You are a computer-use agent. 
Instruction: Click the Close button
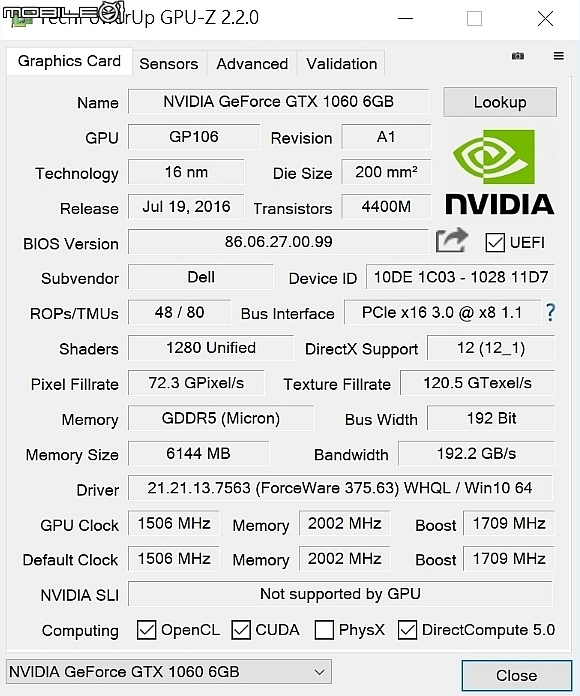coord(517,676)
